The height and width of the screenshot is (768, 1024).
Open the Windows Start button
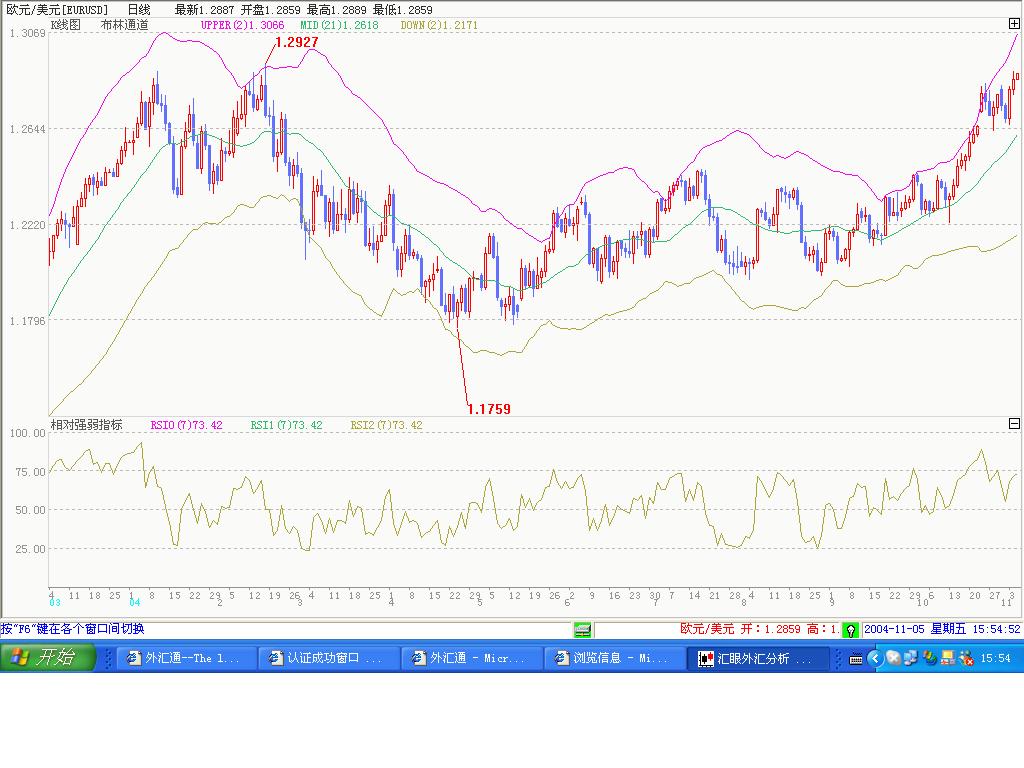pos(48,656)
